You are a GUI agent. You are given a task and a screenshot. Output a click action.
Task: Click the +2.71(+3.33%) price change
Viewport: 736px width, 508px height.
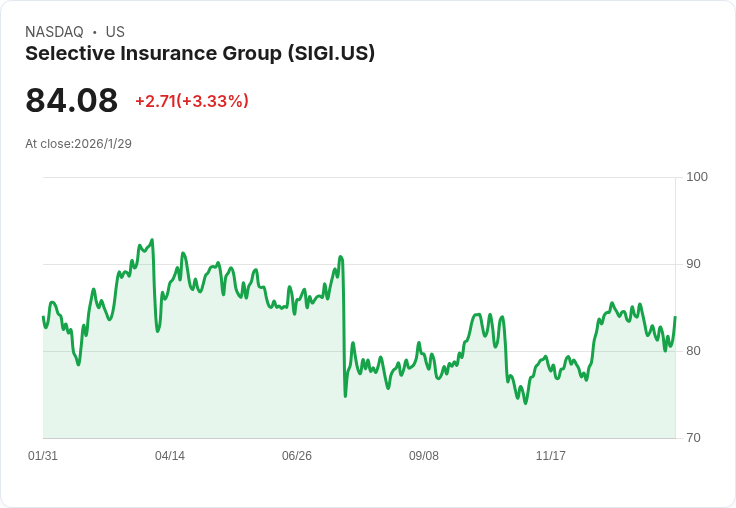(x=191, y=101)
